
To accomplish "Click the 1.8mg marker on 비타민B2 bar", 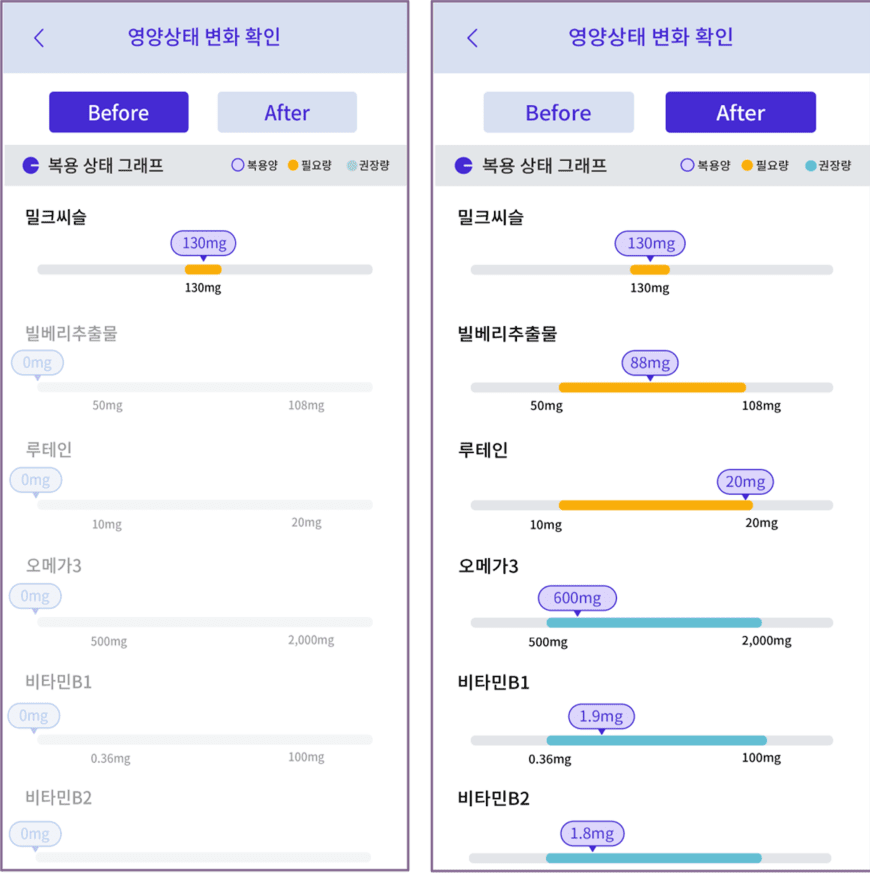I will coord(592,832).
